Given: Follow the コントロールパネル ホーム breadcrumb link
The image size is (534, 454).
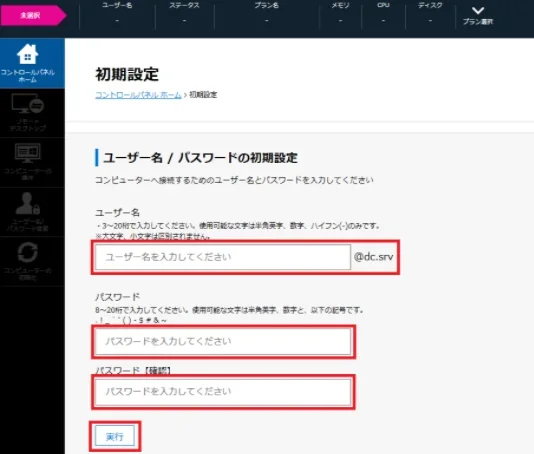Looking at the screenshot, I should [x=138, y=95].
